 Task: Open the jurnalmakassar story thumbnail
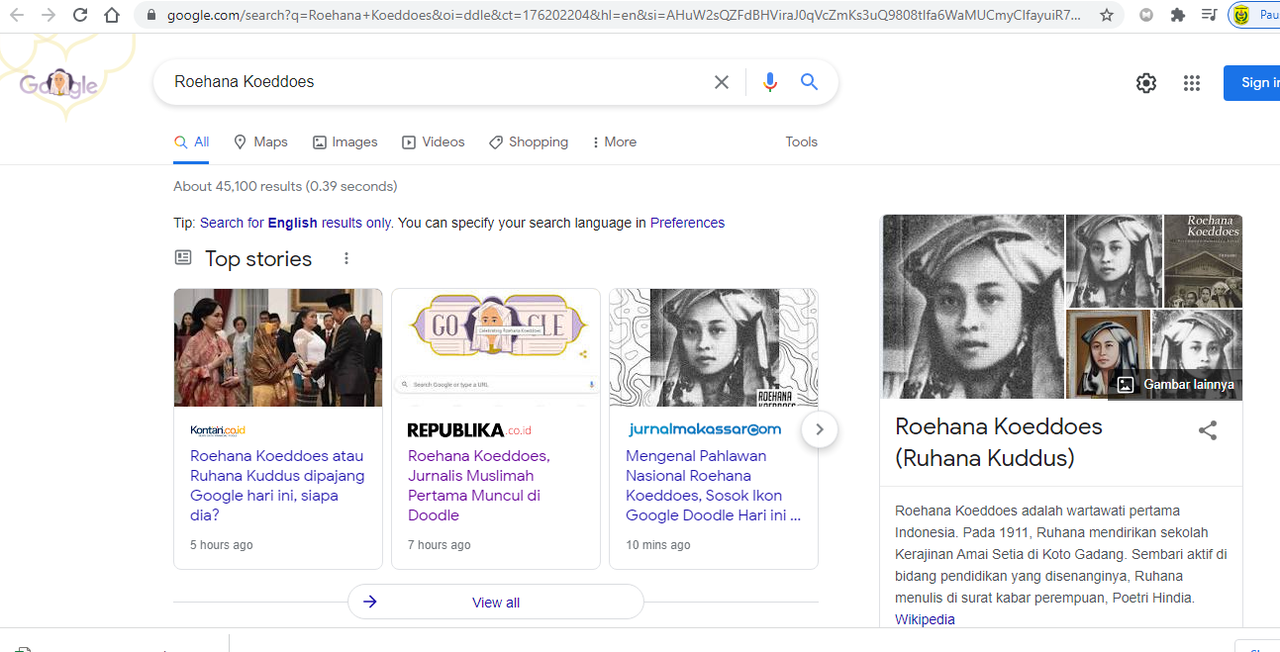coord(714,348)
